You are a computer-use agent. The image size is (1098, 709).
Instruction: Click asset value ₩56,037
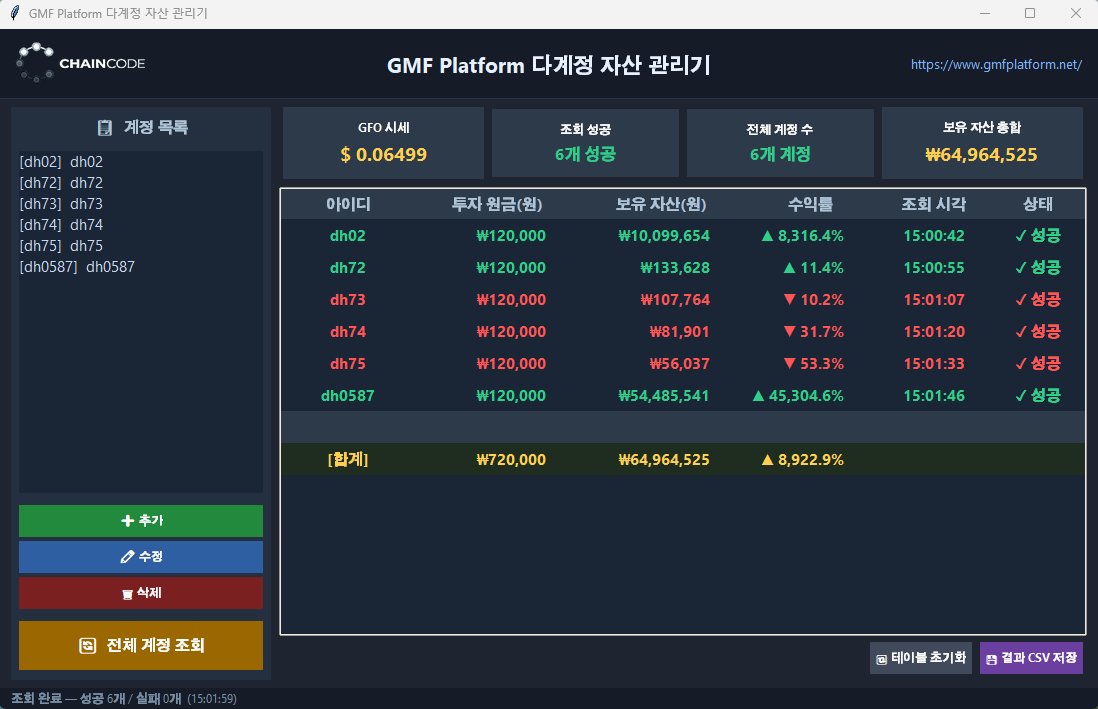(x=679, y=364)
